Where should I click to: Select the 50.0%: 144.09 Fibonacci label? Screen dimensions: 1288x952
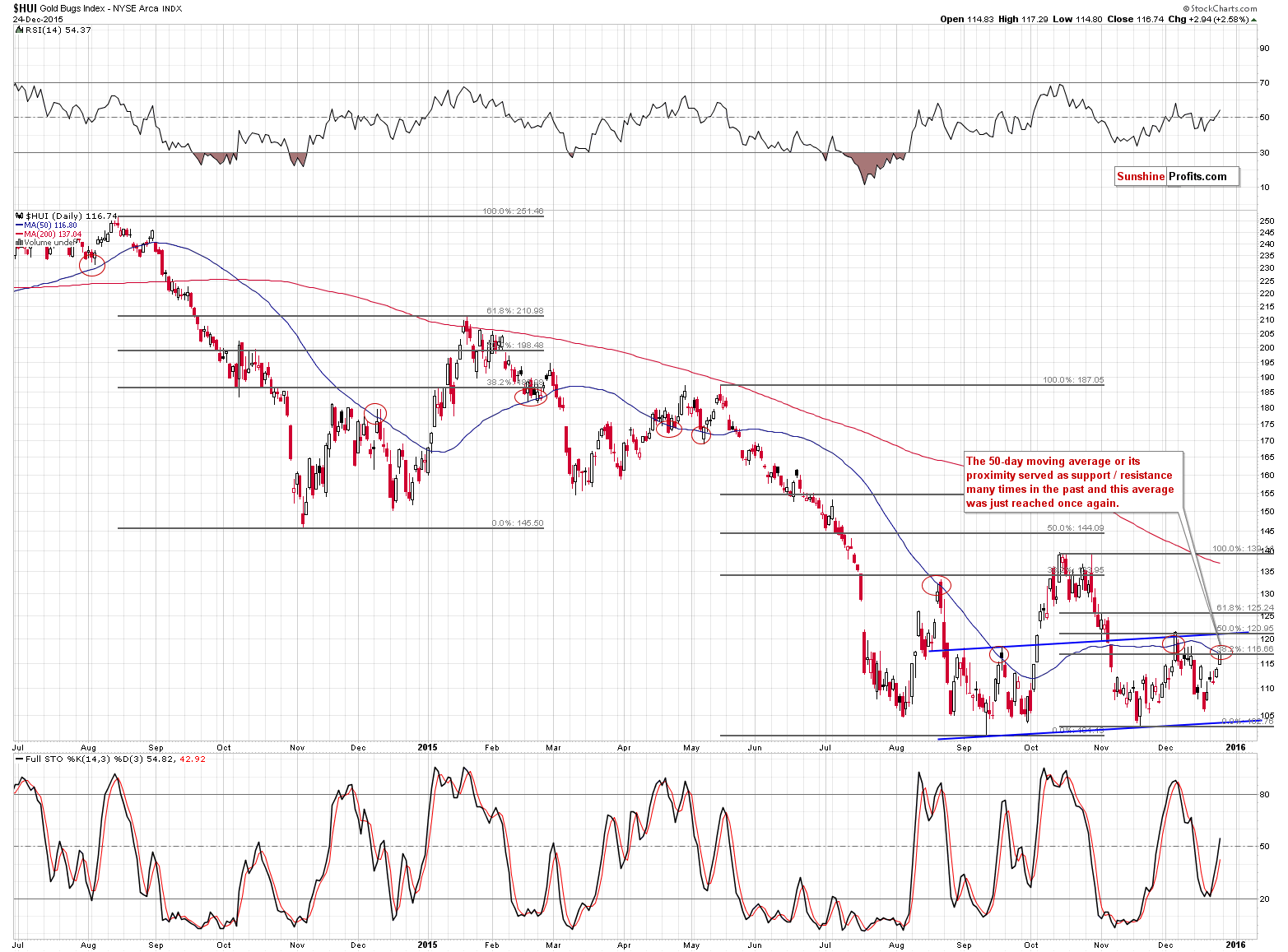tap(1076, 528)
